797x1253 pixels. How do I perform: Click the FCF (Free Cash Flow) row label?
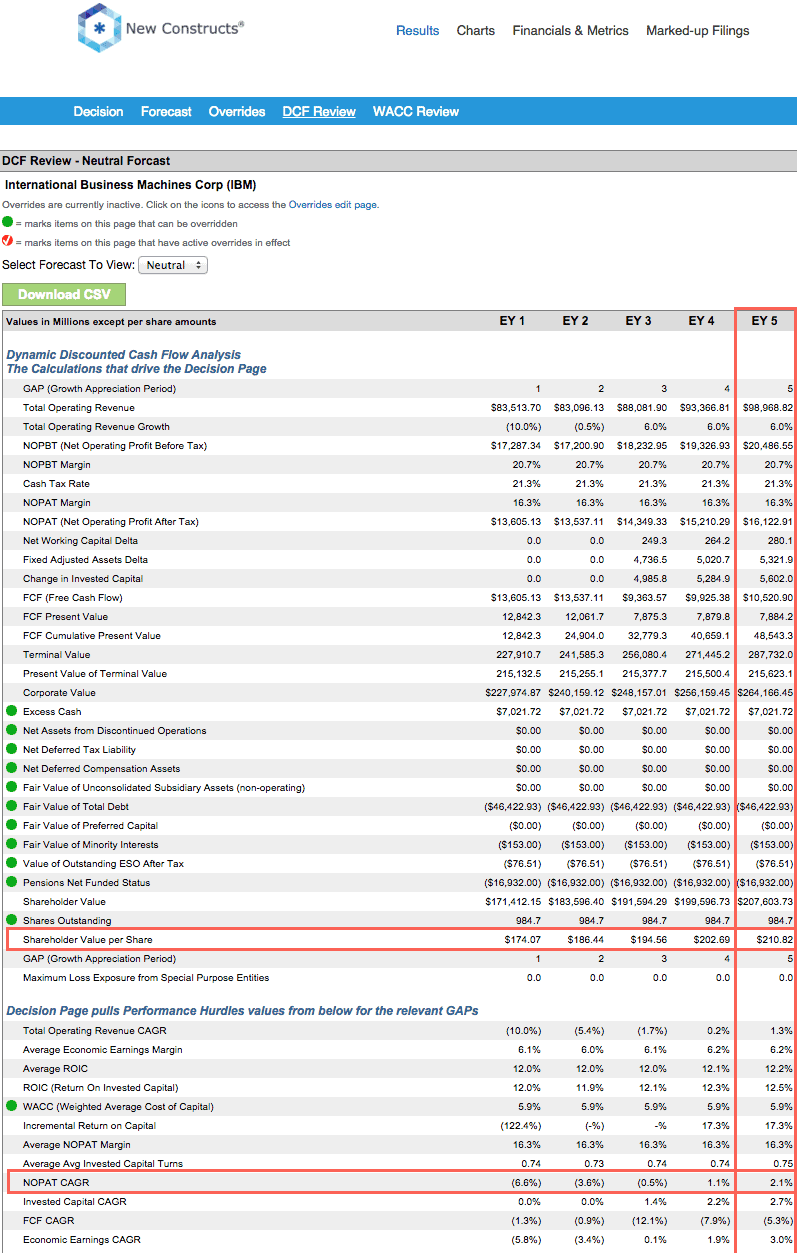[73, 597]
